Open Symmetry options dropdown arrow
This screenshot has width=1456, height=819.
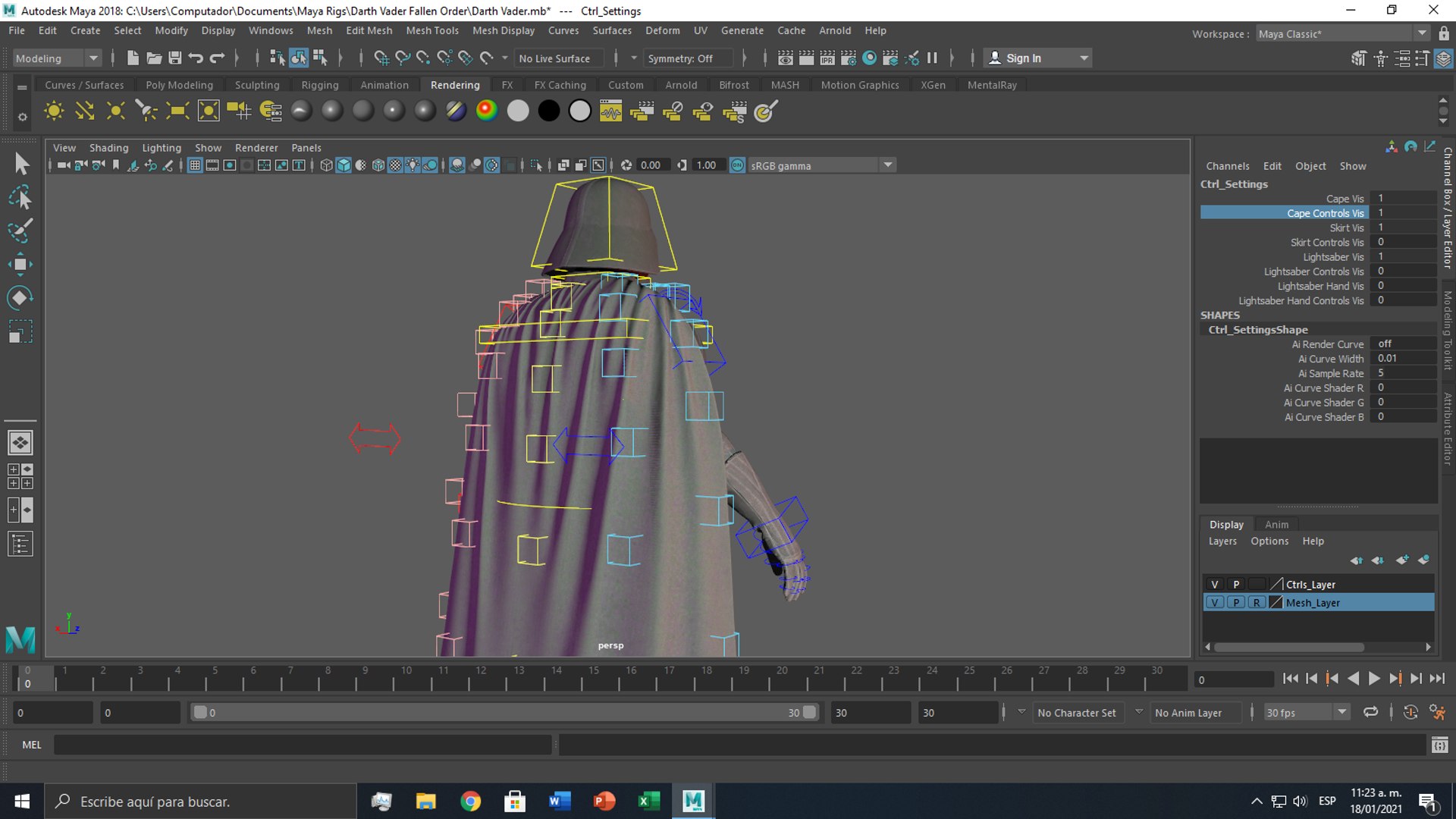click(x=634, y=58)
